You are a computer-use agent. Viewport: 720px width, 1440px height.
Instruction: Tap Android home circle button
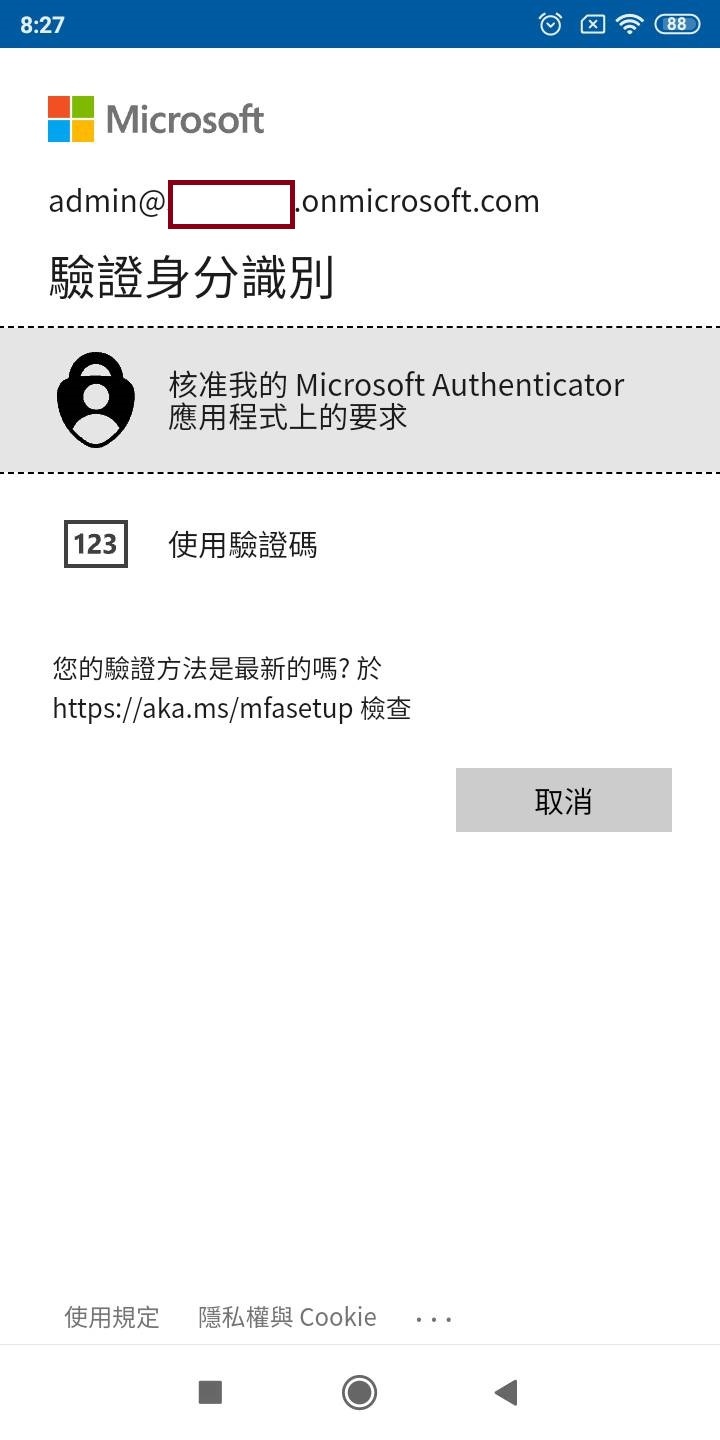click(359, 1392)
